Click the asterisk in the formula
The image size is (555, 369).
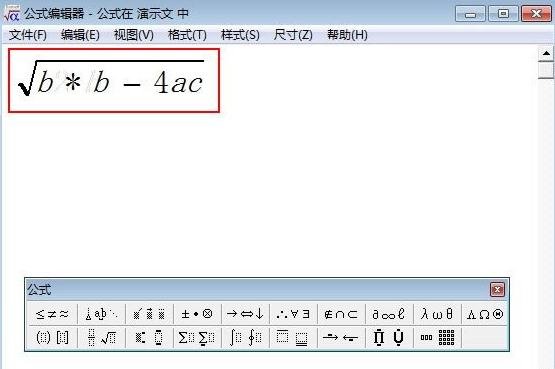(x=73, y=83)
